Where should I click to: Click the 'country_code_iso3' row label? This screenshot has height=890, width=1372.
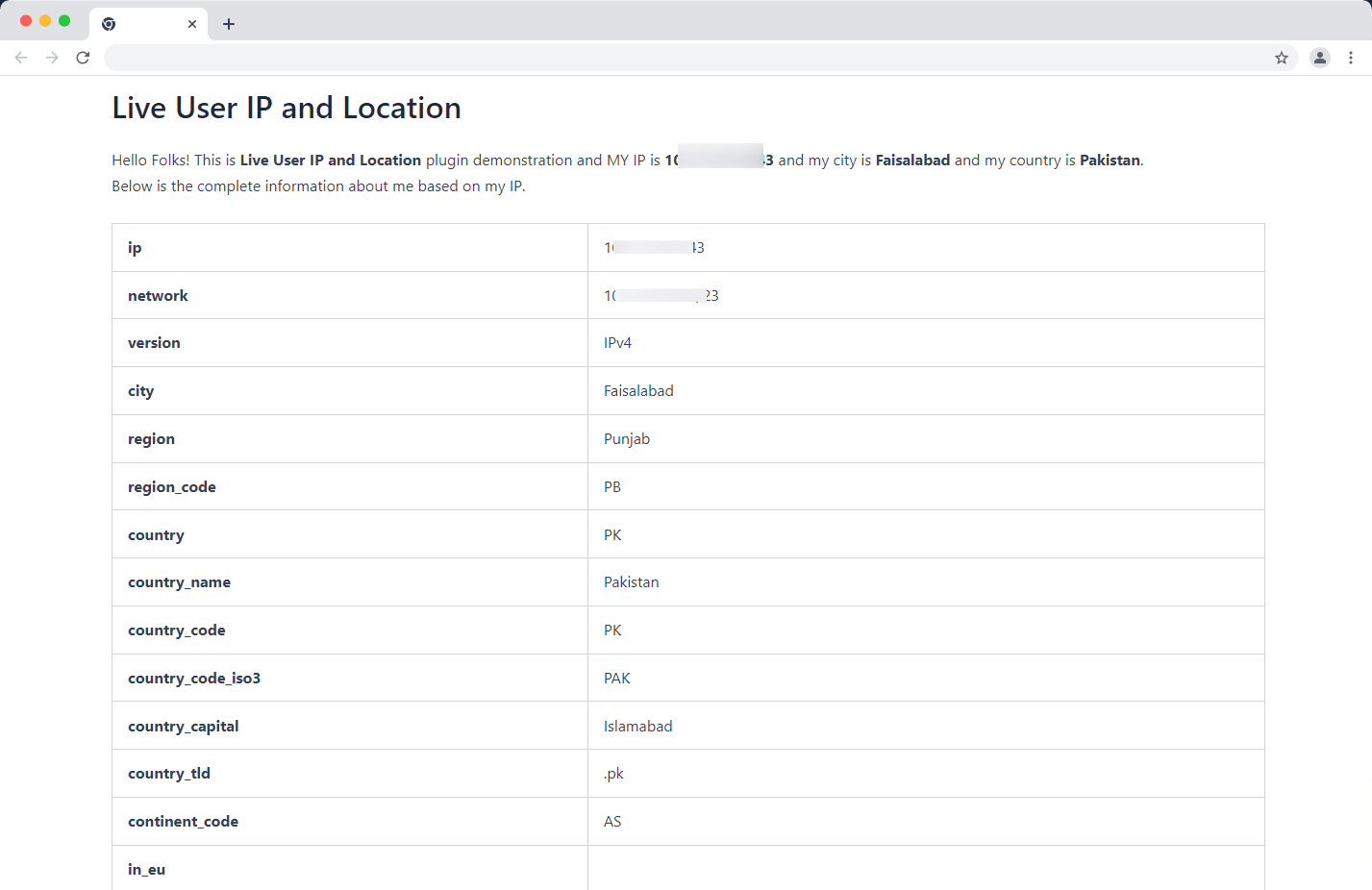(194, 679)
